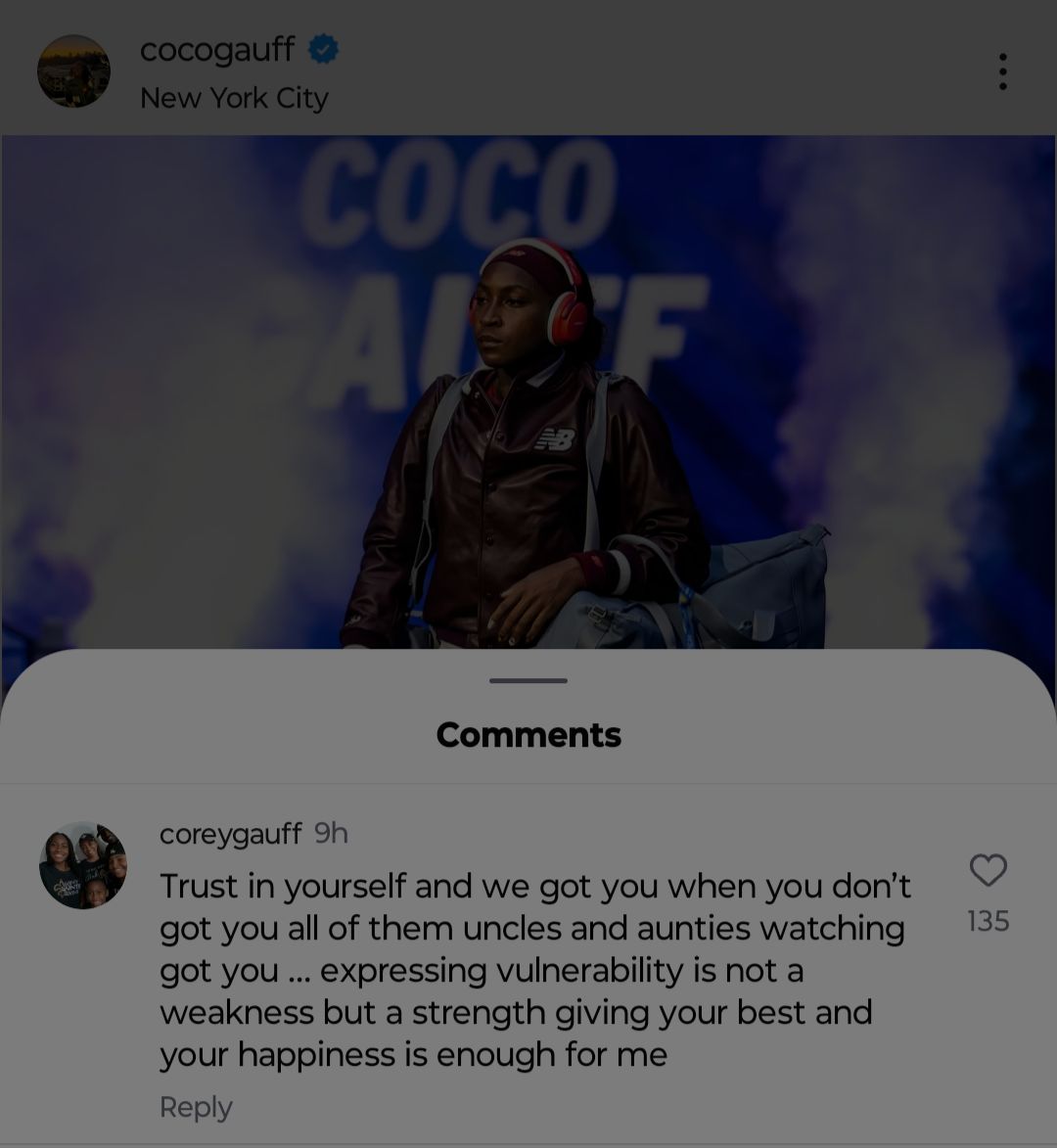This screenshot has width=1057, height=1148.
Task: Open the cocogauff username link
Action: coord(217,50)
